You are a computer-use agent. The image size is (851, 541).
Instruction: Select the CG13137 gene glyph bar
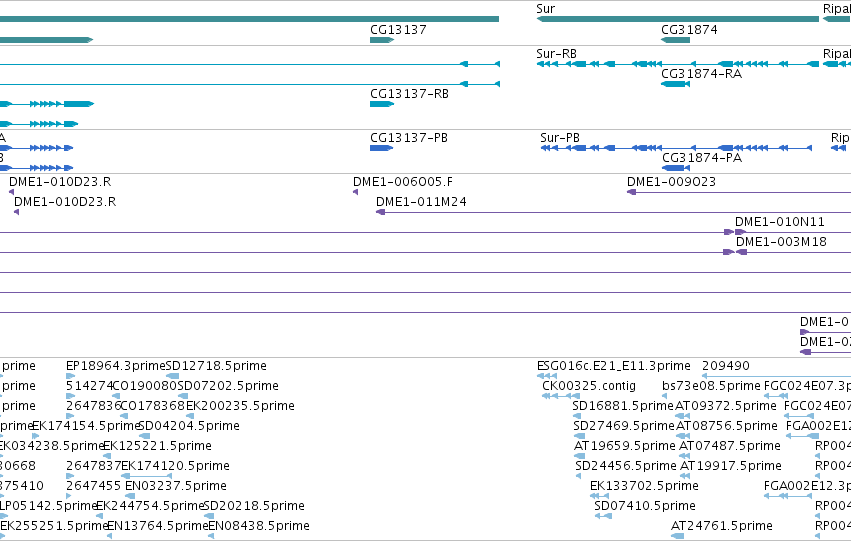tap(382, 40)
